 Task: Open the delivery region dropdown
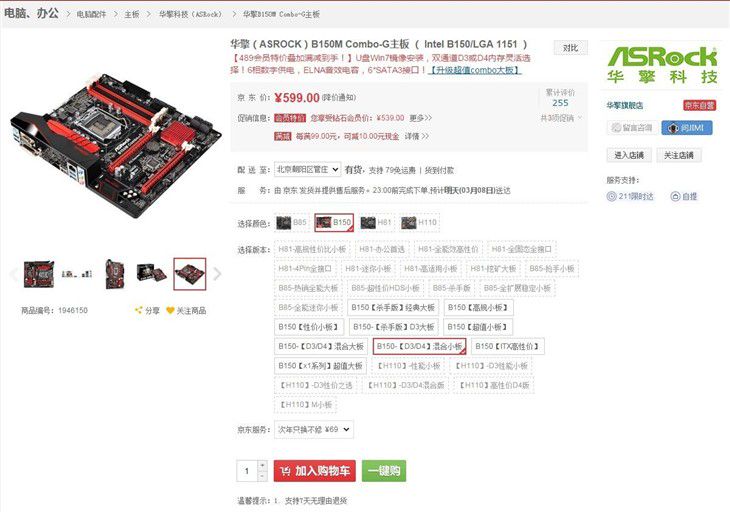point(307,169)
